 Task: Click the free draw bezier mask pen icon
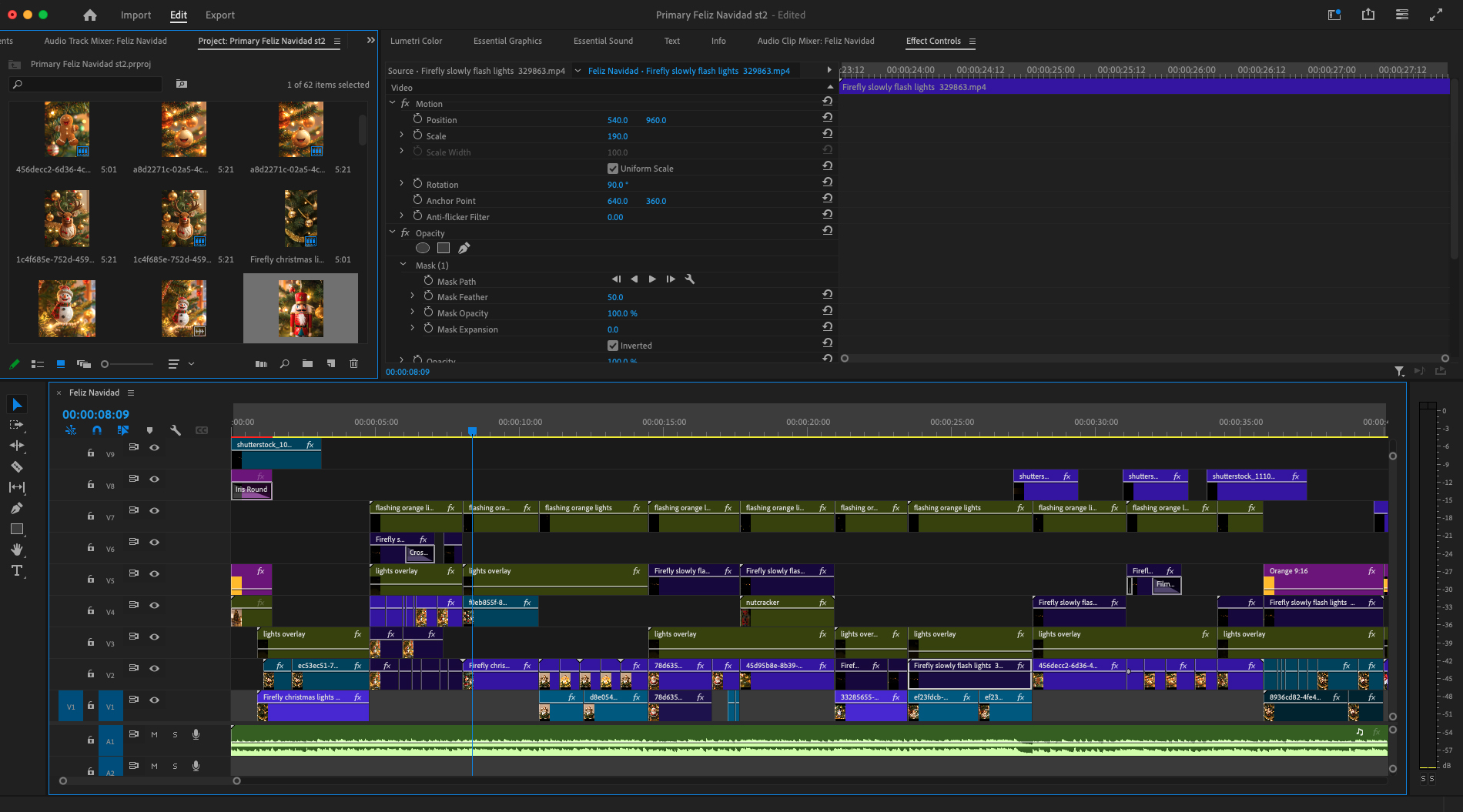click(464, 248)
